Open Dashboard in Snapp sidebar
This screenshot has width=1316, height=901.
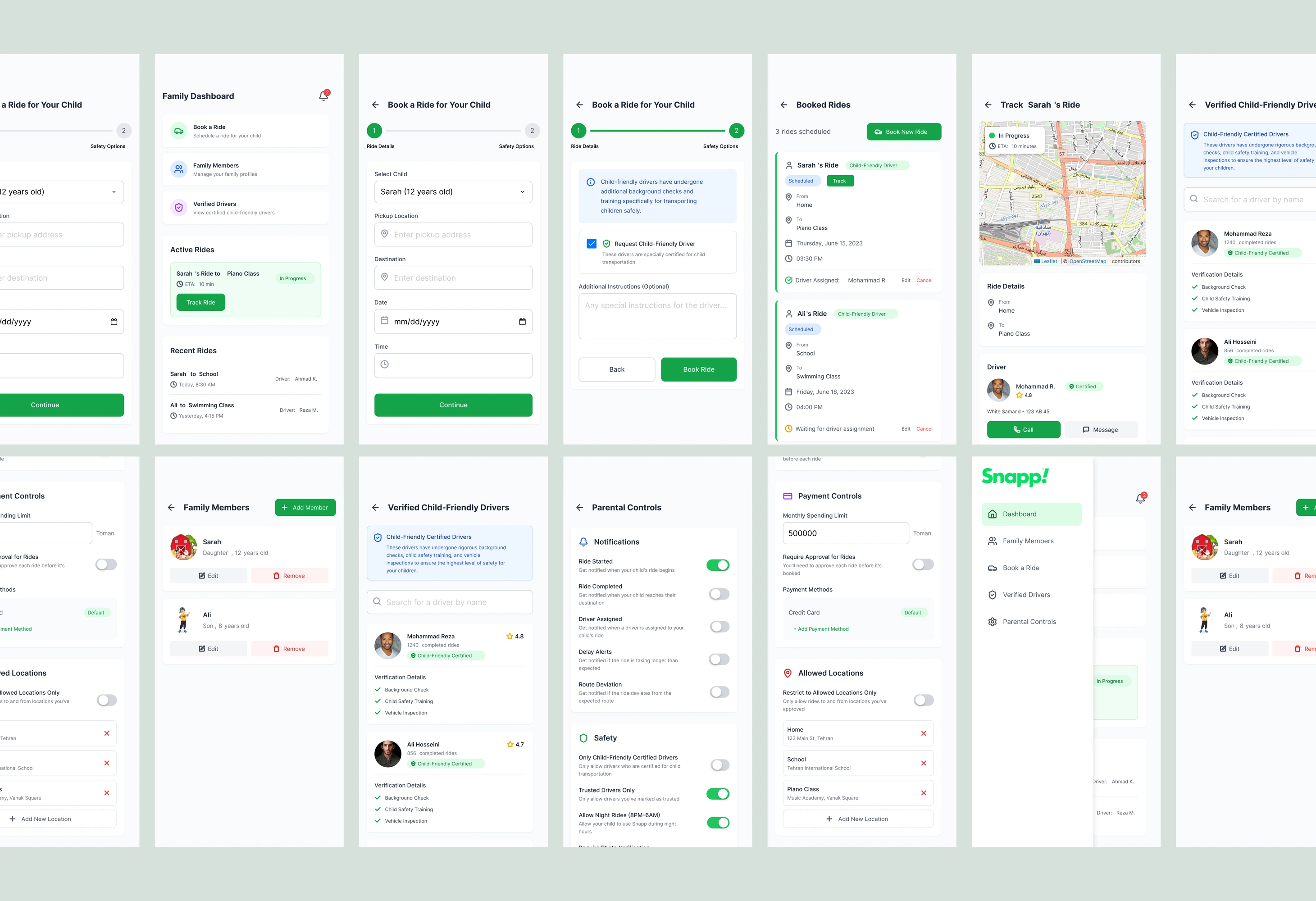pos(1031,514)
